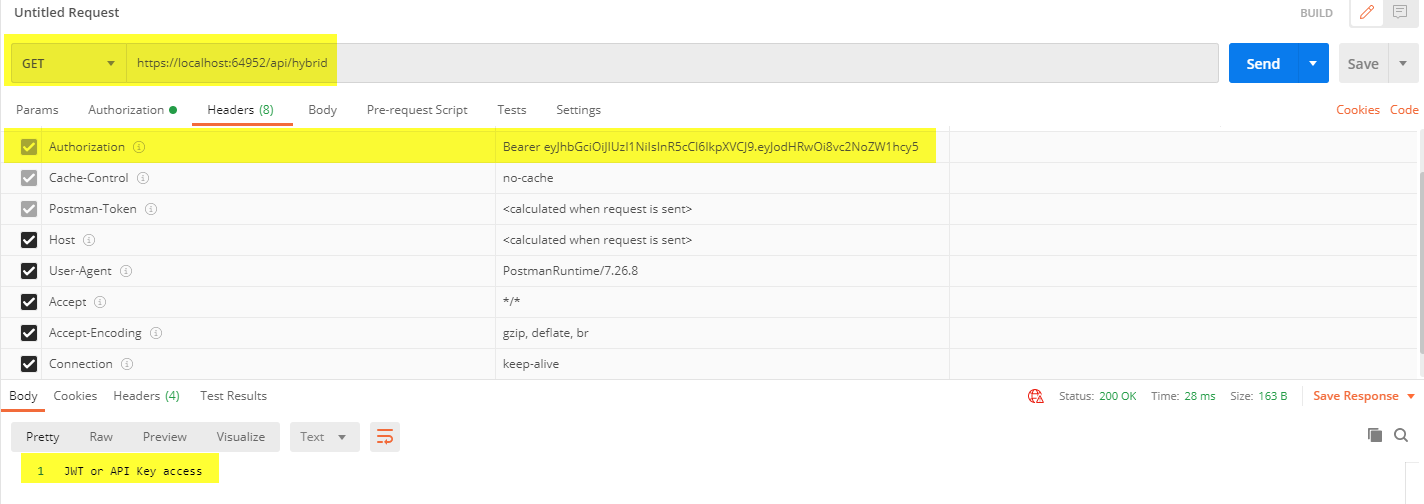1424x504 pixels.
Task: Click the globe network icon beside Status
Action: click(1035, 396)
